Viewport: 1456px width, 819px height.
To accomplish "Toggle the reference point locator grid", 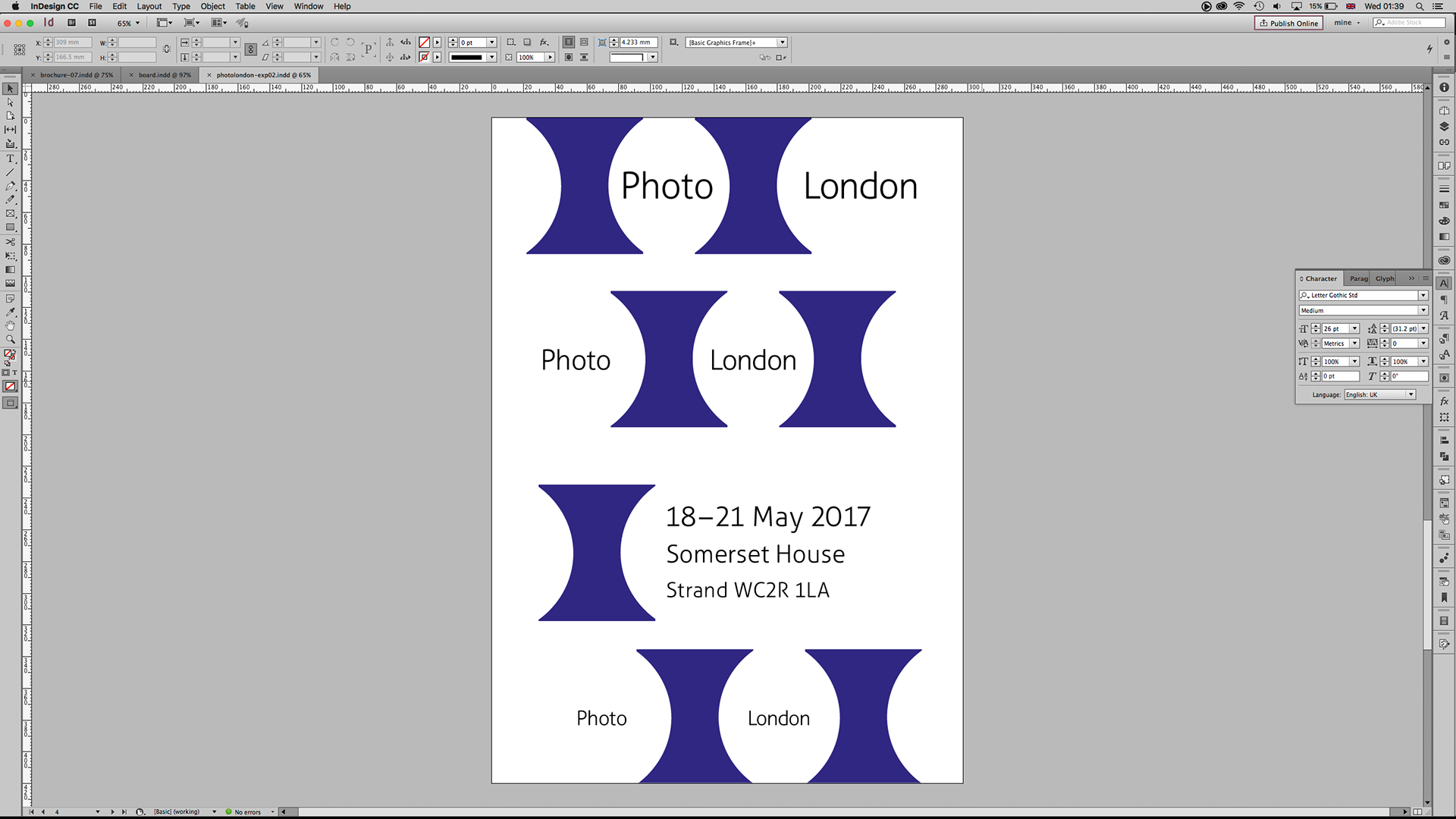I will point(20,49).
